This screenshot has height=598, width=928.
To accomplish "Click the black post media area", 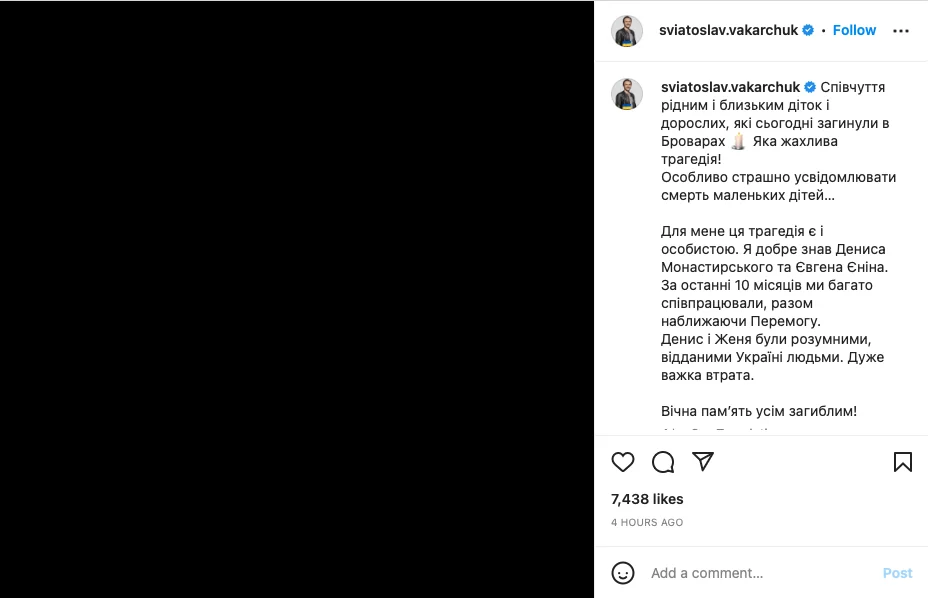I will tap(297, 299).
